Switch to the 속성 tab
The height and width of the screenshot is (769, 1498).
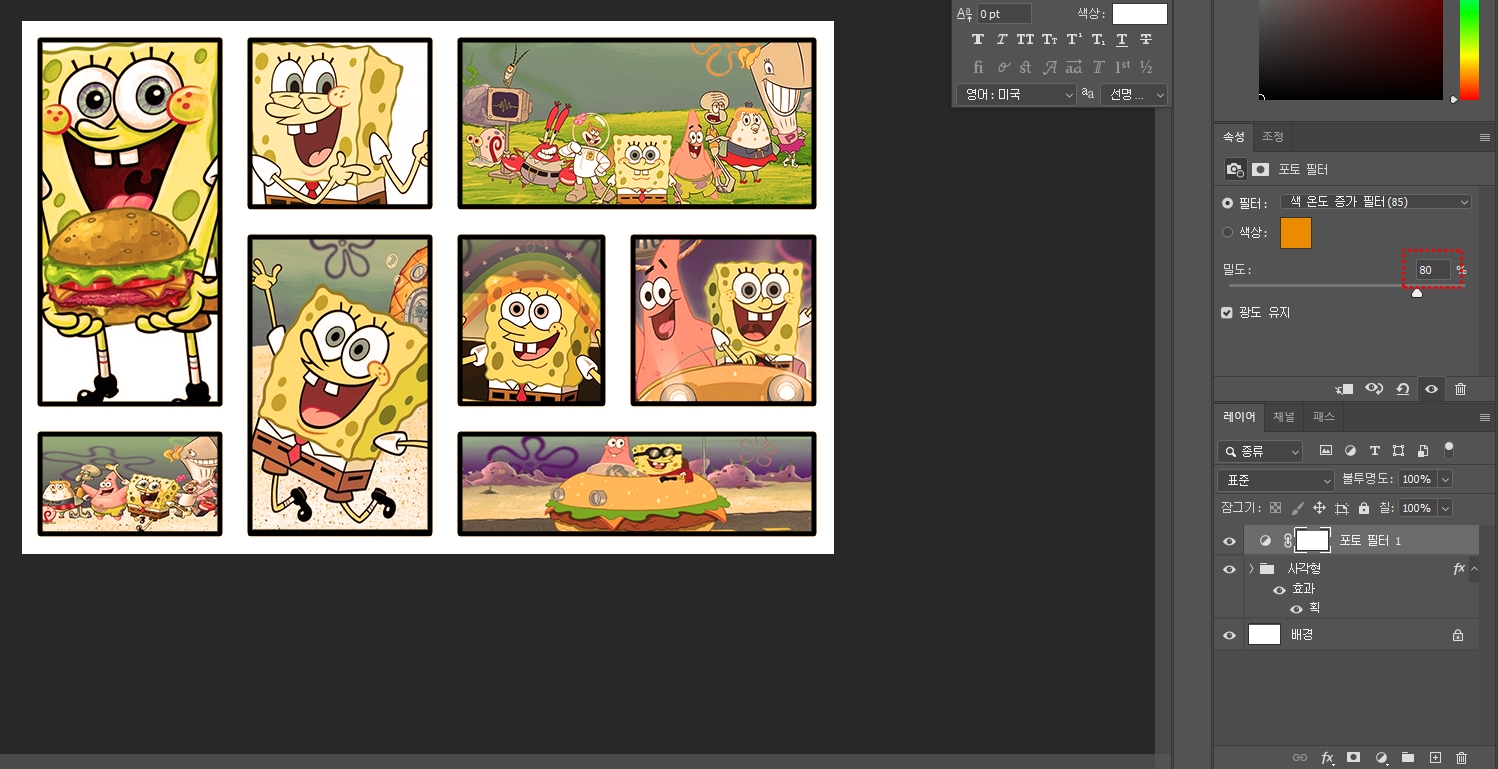pyautogui.click(x=1234, y=136)
